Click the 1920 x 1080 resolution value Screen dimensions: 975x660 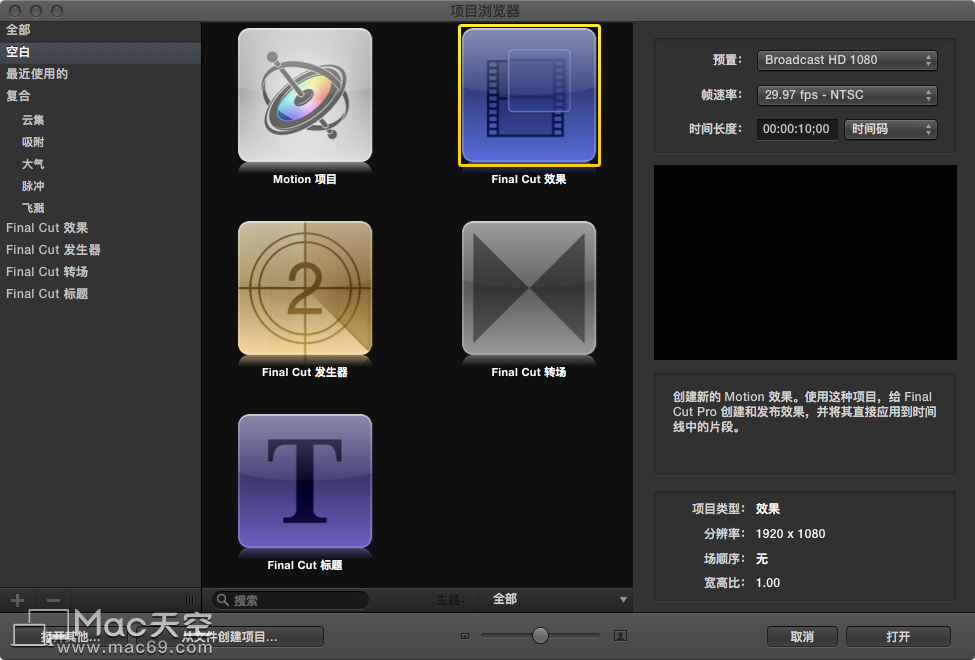[790, 534]
